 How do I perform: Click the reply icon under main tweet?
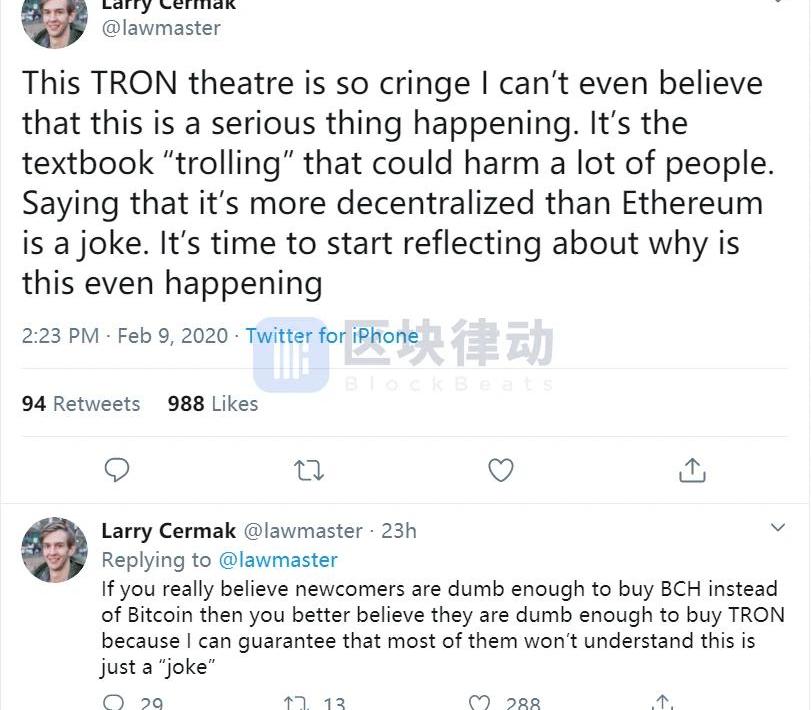click(x=117, y=470)
